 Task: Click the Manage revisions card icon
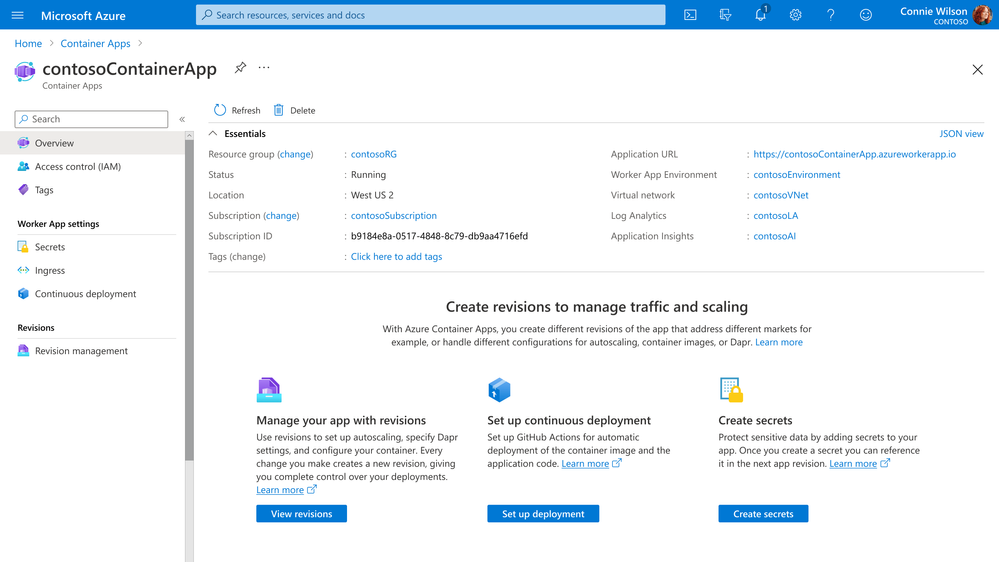[x=269, y=389]
